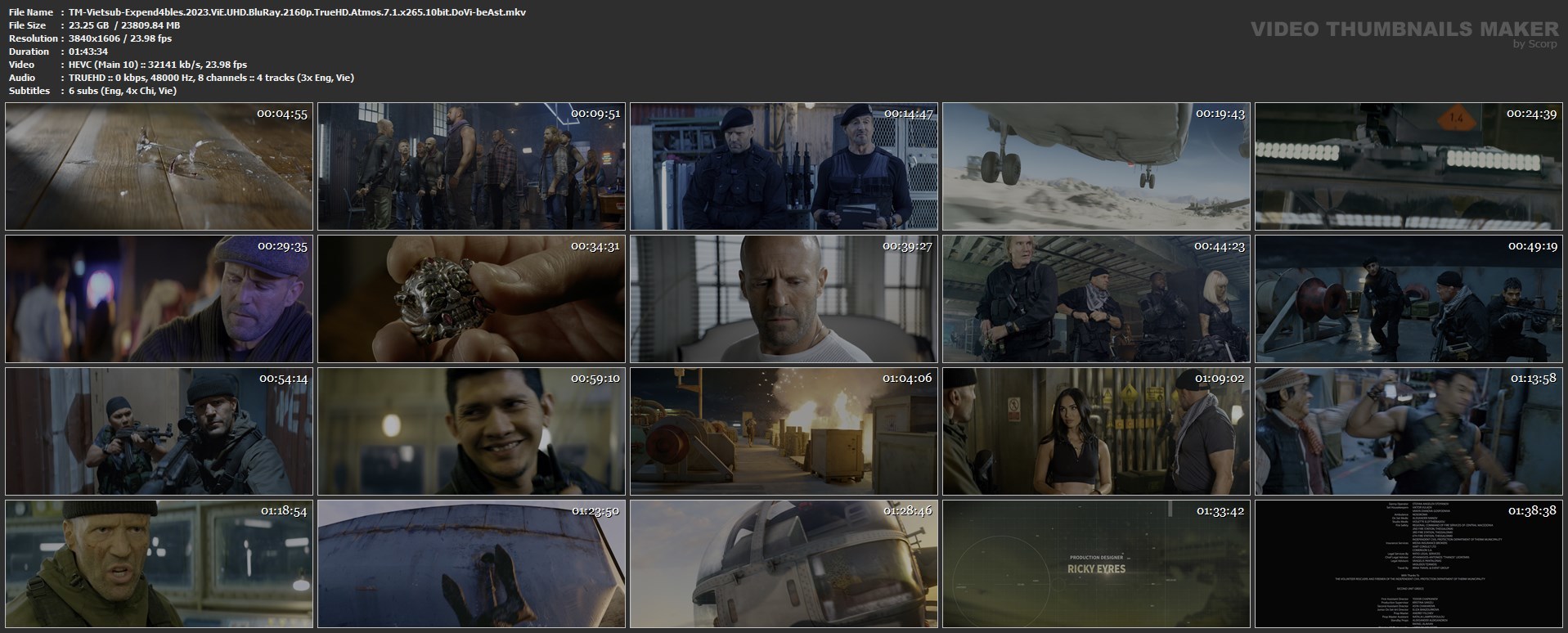1568x633 pixels.
Task: Click the smiling man frame at 00:59:10
Action: click(x=471, y=432)
